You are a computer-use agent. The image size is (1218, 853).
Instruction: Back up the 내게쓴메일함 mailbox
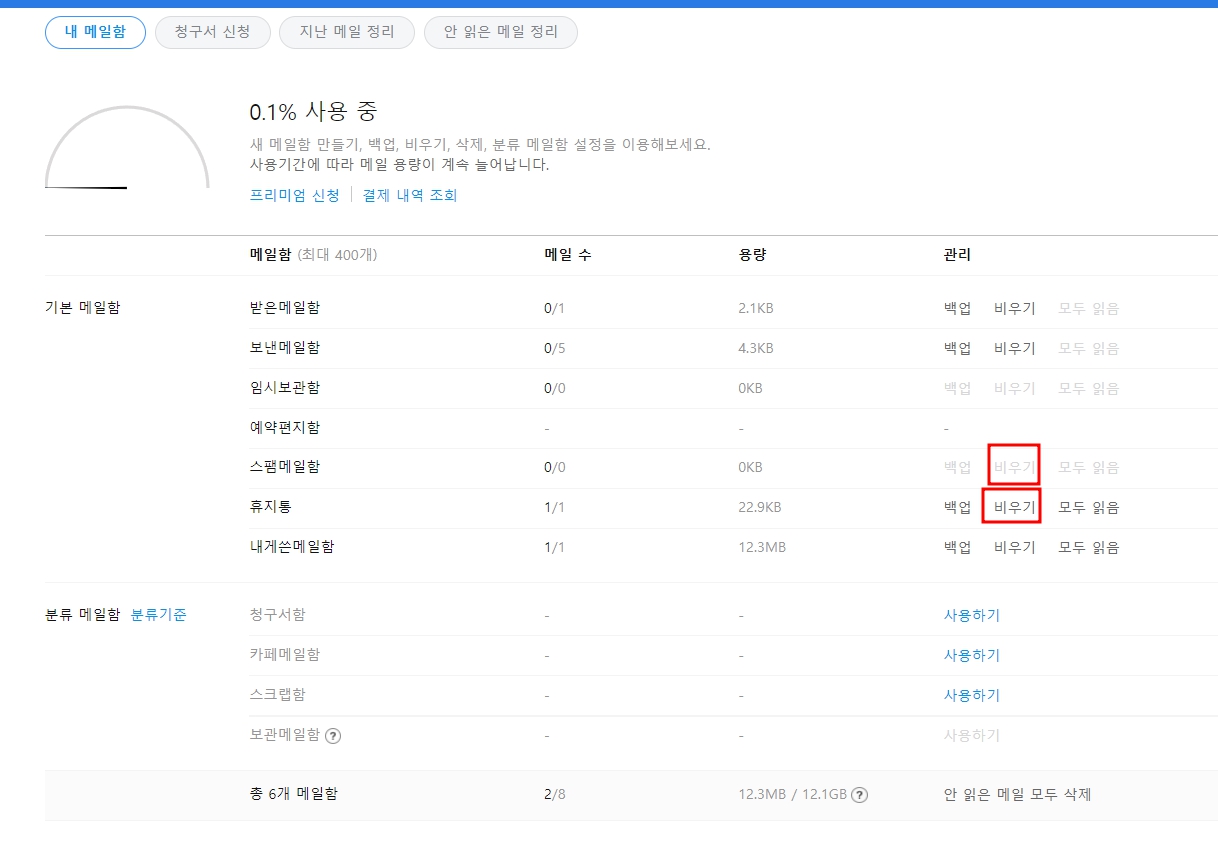pos(956,547)
